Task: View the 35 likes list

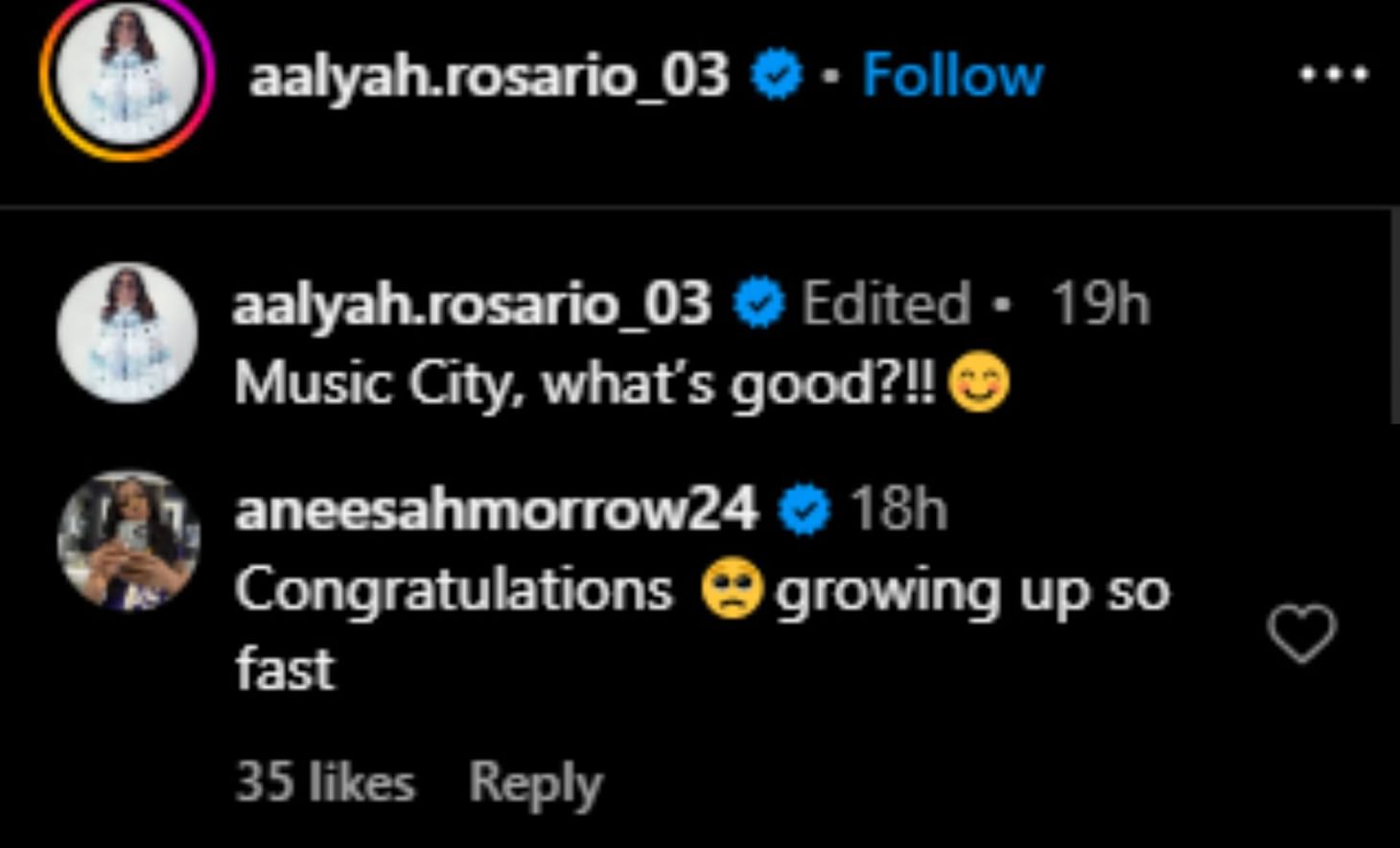Action: (x=325, y=783)
